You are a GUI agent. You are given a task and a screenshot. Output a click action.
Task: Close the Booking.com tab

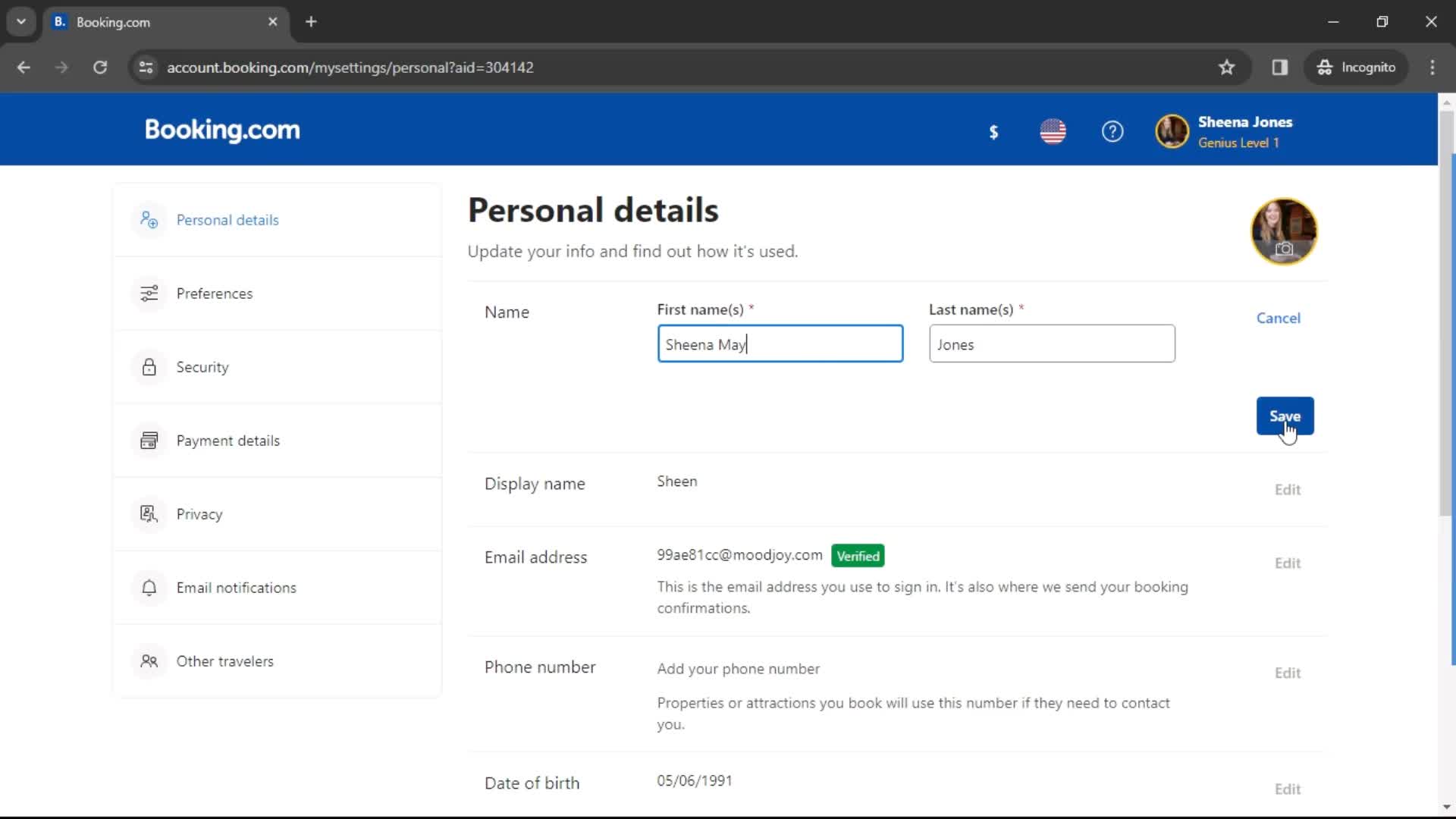coord(273,22)
